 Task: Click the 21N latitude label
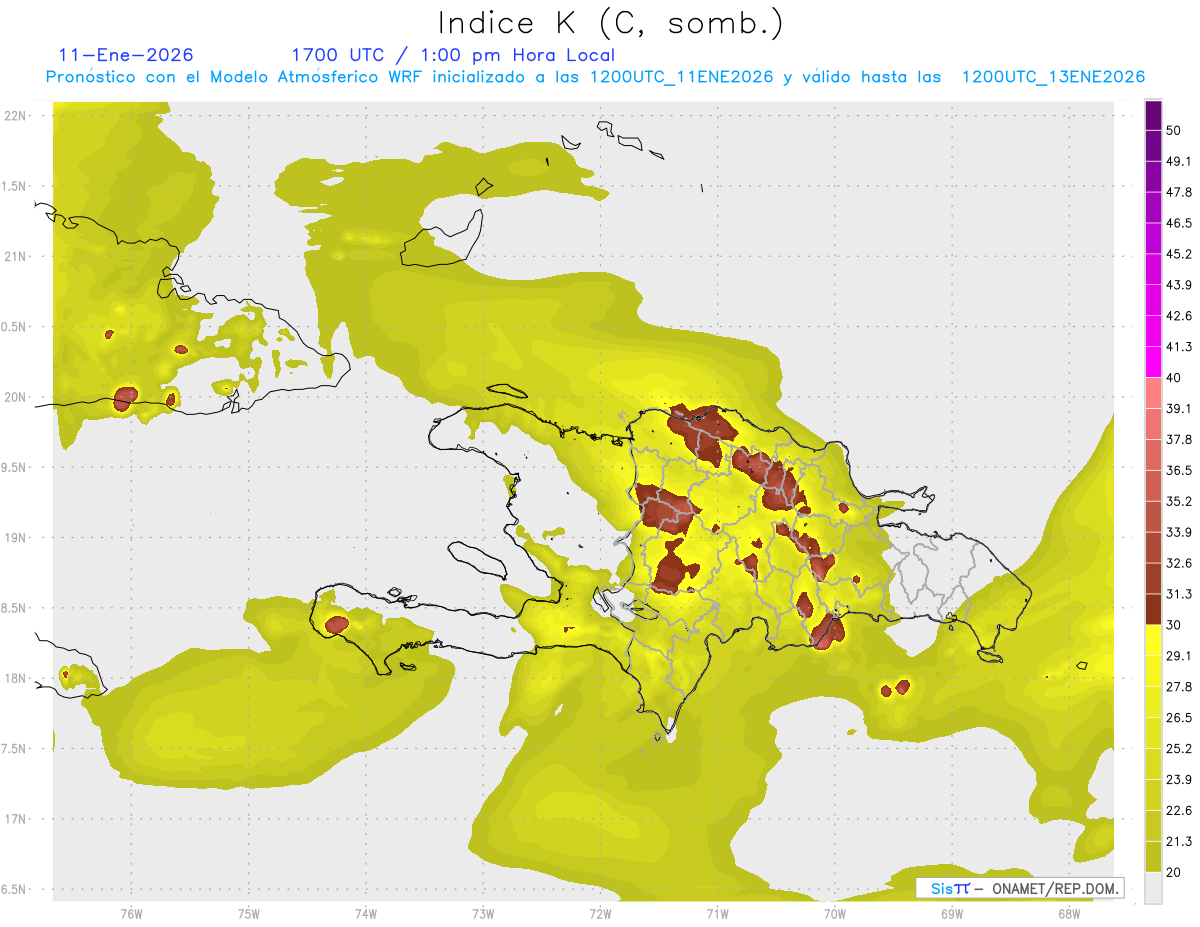click(15, 256)
